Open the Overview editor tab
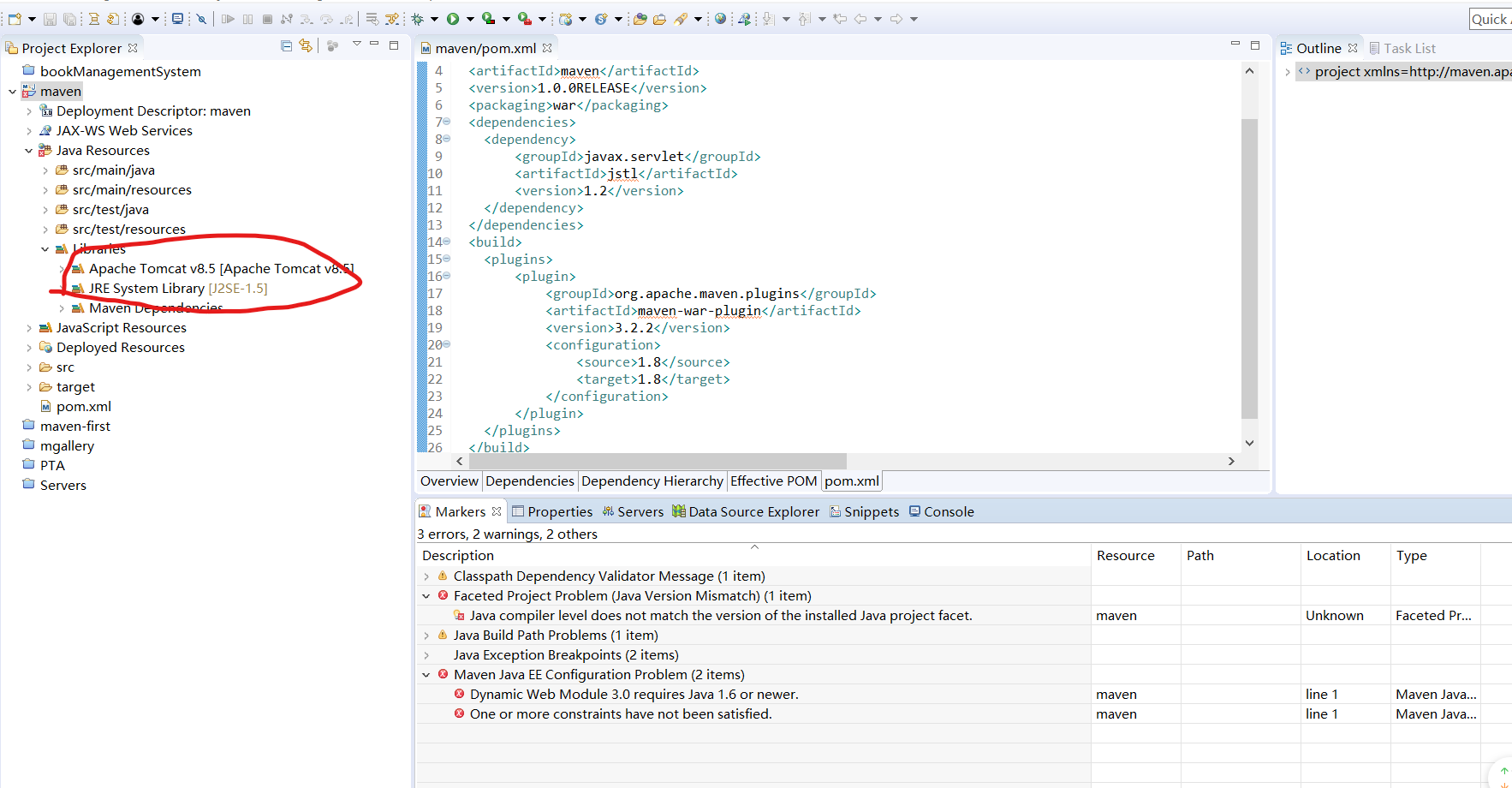The width and height of the screenshot is (1512, 788). [449, 481]
